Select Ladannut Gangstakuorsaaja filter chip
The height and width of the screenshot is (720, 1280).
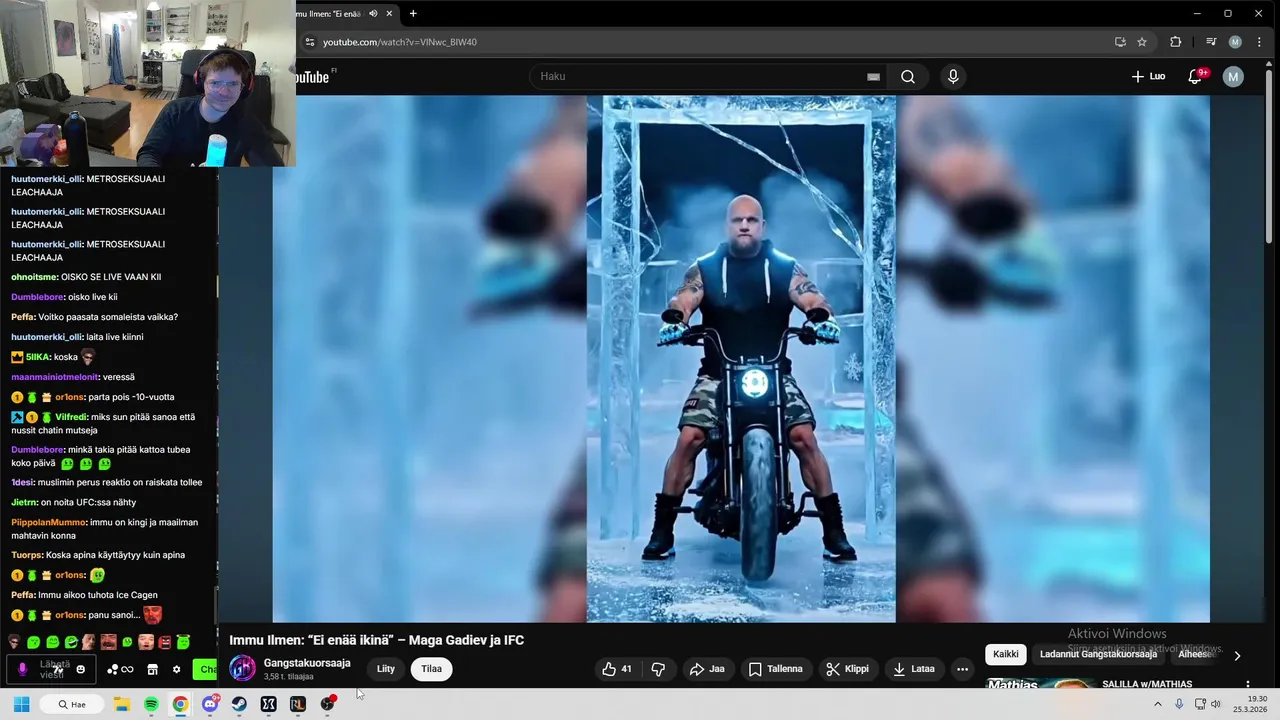pyautogui.click(x=1098, y=654)
